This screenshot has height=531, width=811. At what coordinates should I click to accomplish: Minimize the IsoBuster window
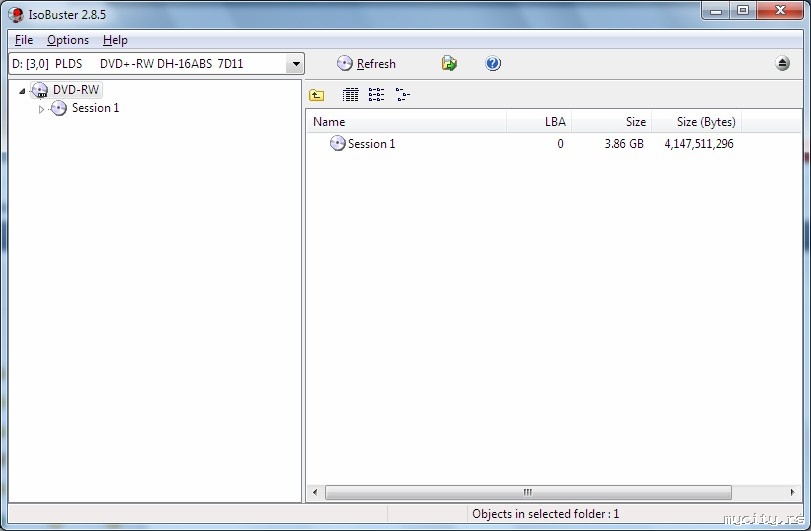tap(716, 10)
